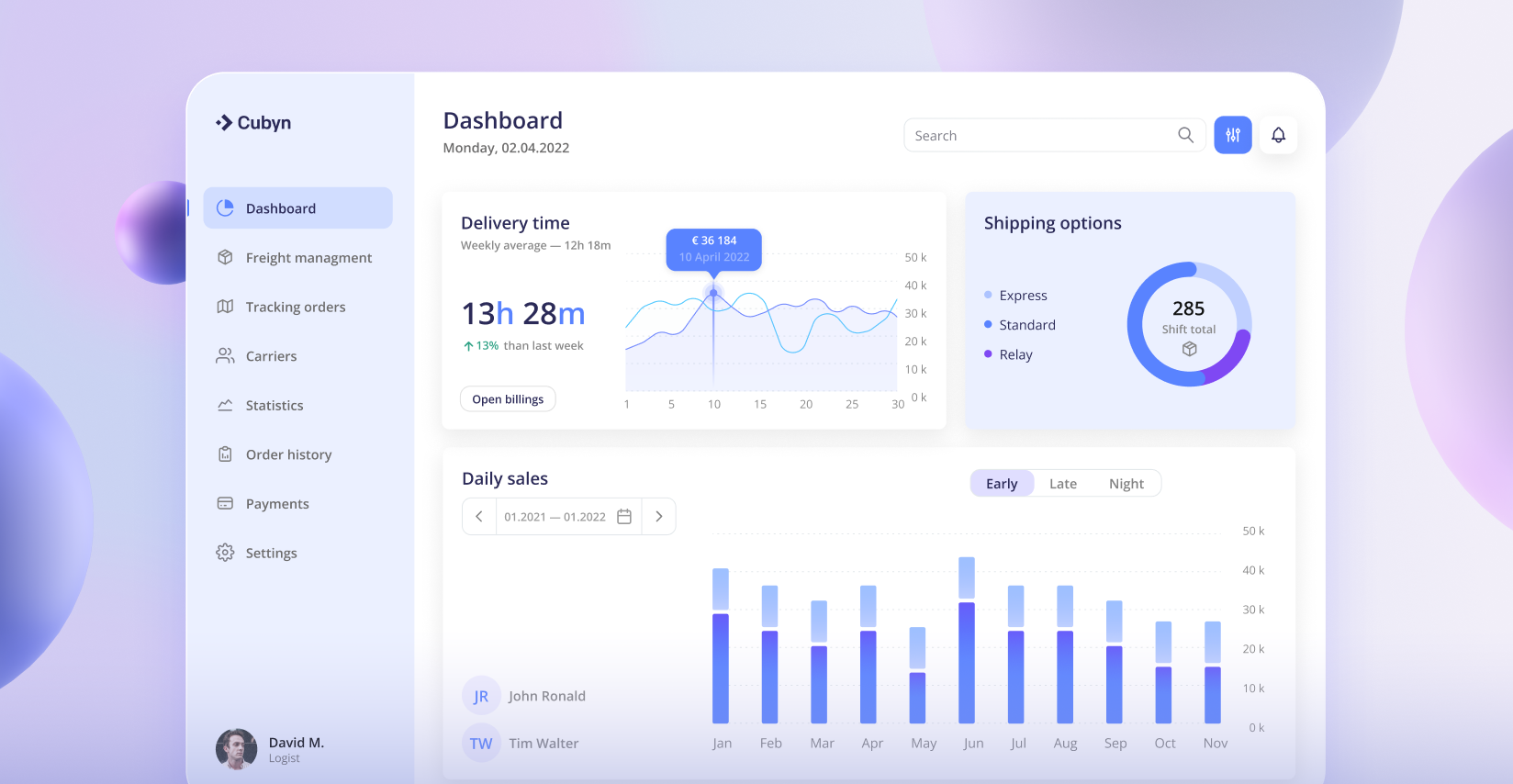Go to next date range arrow
The width and height of the screenshot is (1513, 784).
click(658, 517)
